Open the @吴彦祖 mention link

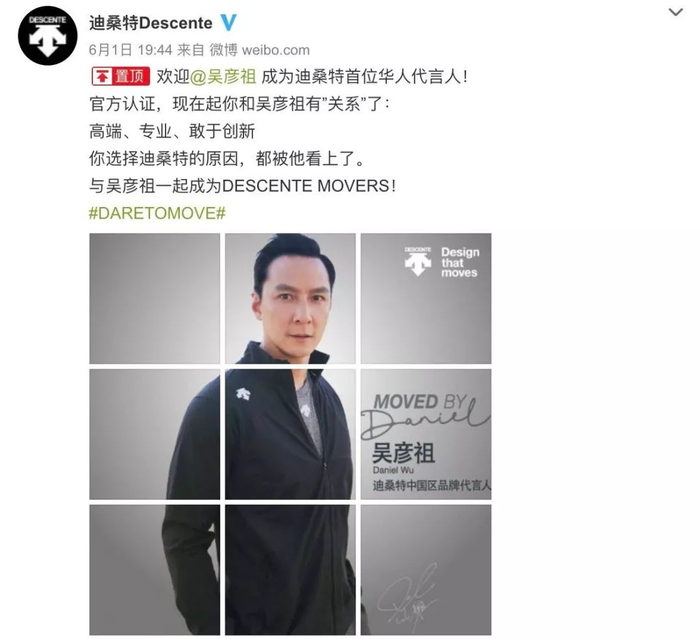[x=223, y=77]
